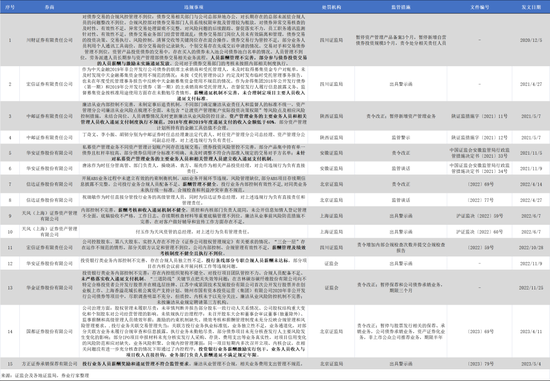Select 华安证券股份有限公司 in row 6
Viewport: 550px width, 381px height.
[49, 168]
